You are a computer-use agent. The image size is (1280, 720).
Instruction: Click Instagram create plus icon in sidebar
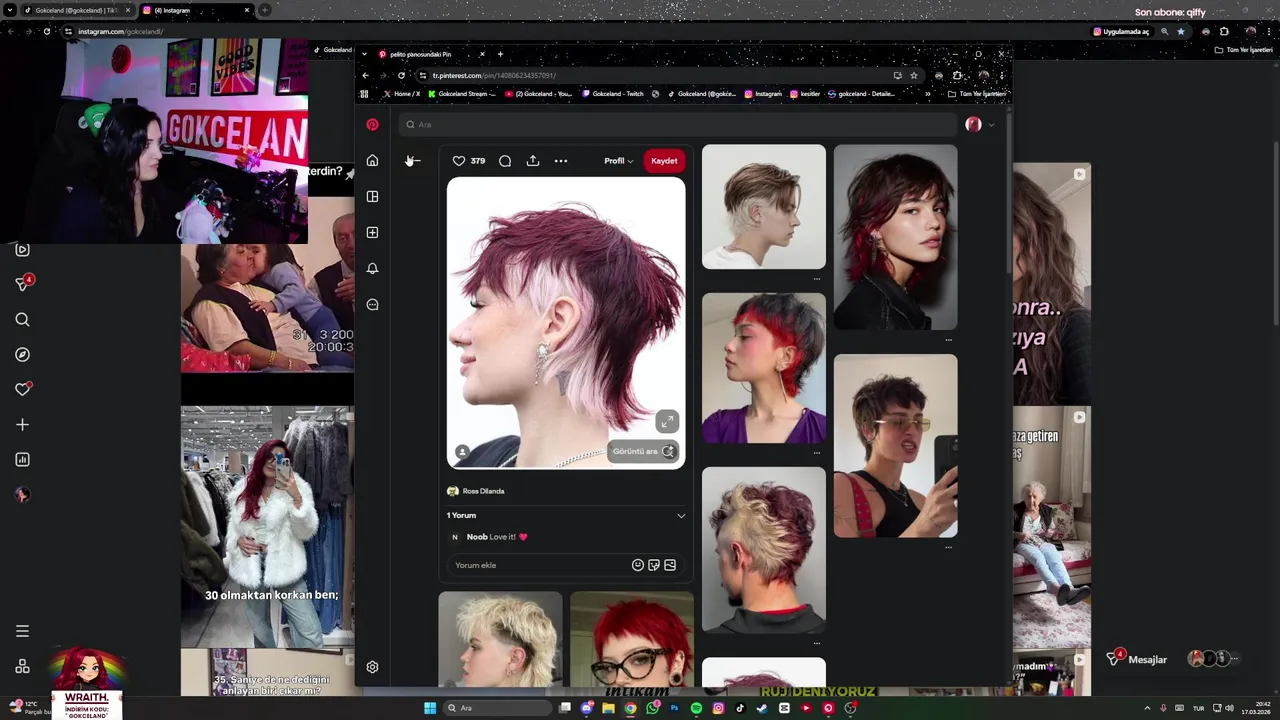click(22, 425)
